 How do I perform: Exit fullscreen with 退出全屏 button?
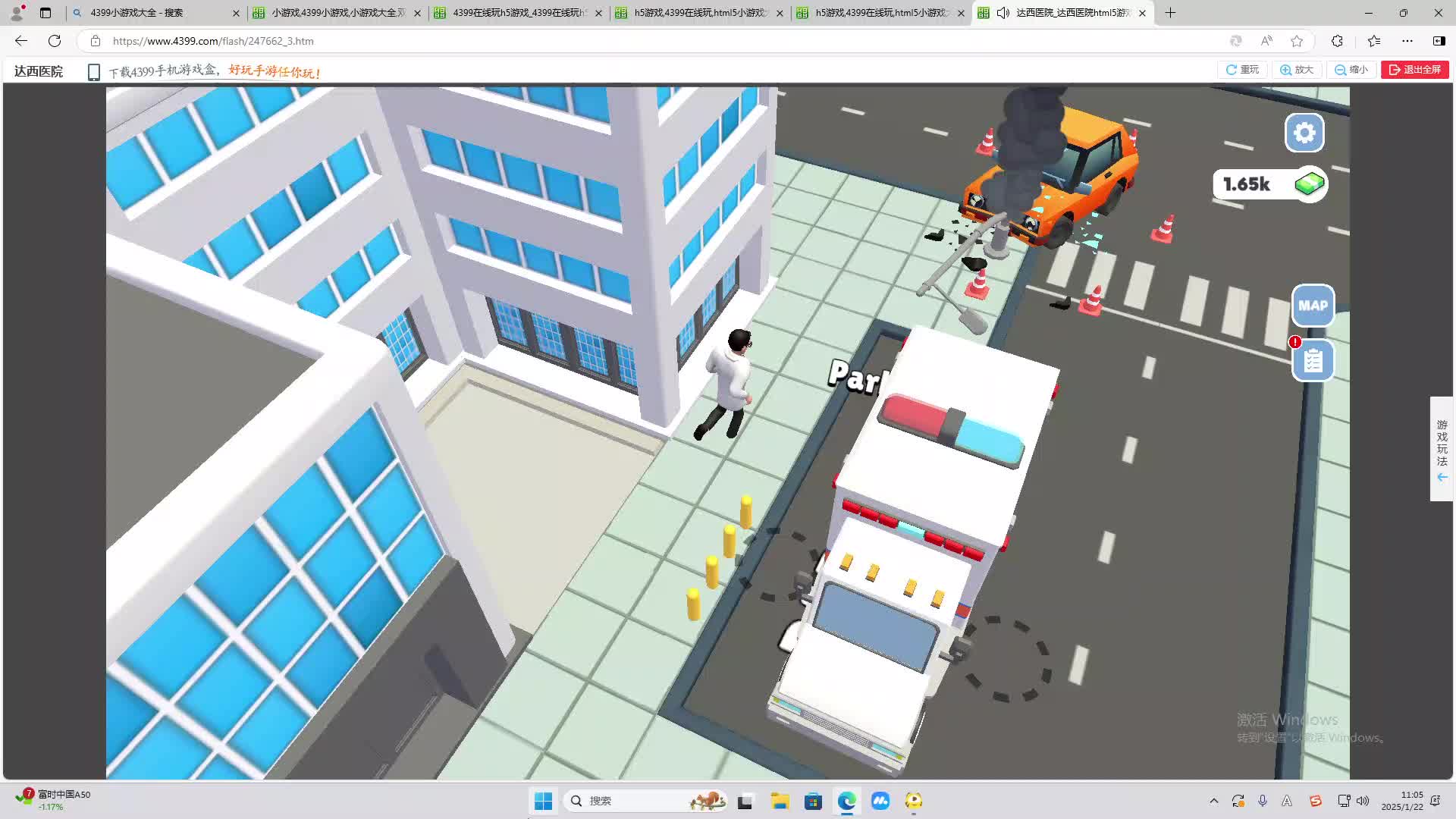1414,70
